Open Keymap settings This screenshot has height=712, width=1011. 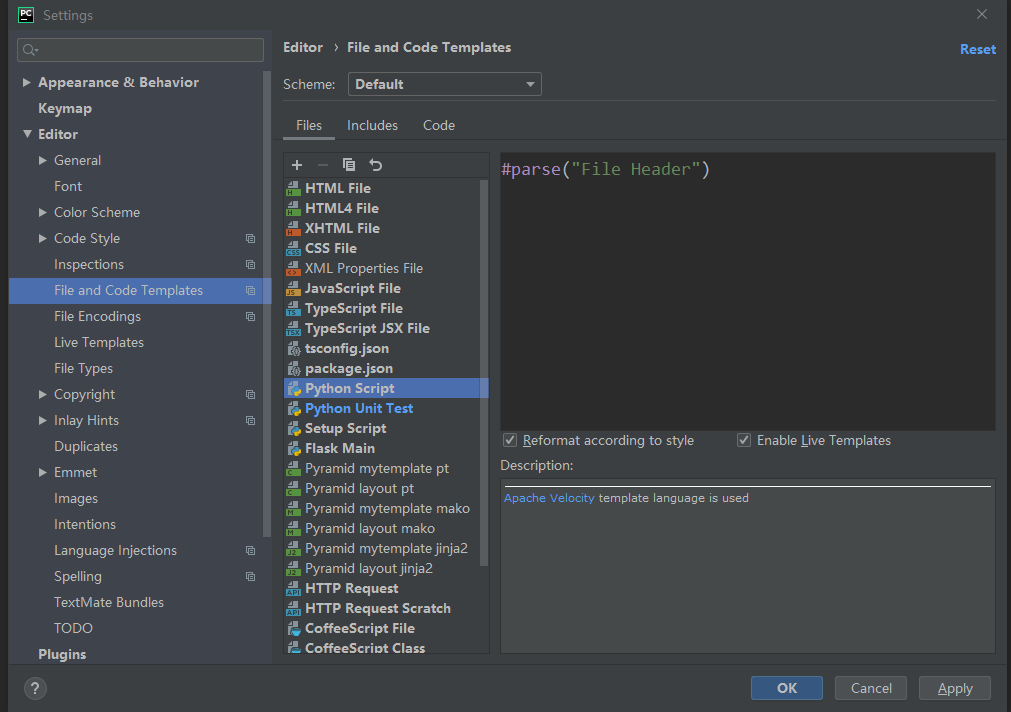pos(65,108)
